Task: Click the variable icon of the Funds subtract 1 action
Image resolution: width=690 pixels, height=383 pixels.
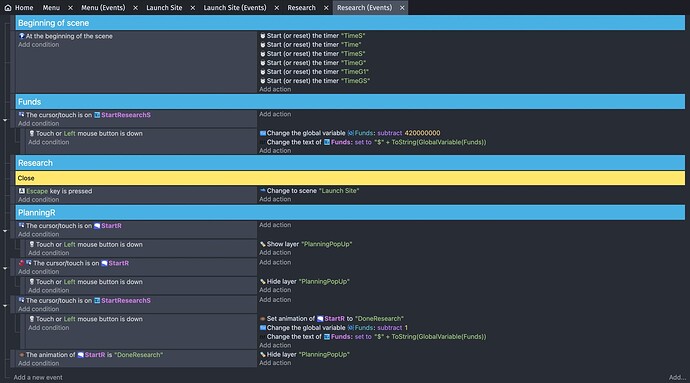Action: 263,328
